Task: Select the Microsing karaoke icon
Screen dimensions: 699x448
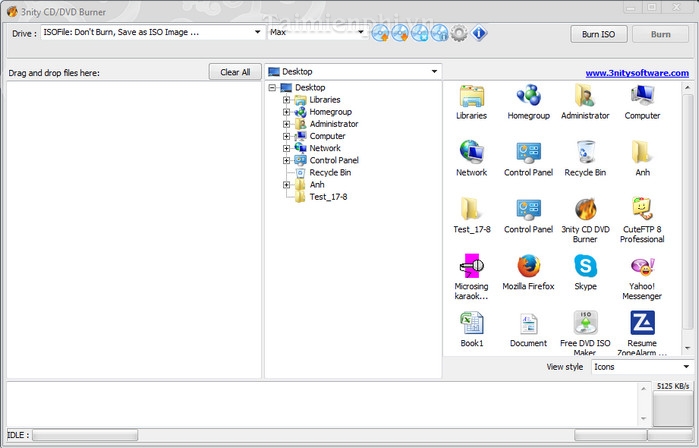Action: pyautogui.click(x=472, y=266)
